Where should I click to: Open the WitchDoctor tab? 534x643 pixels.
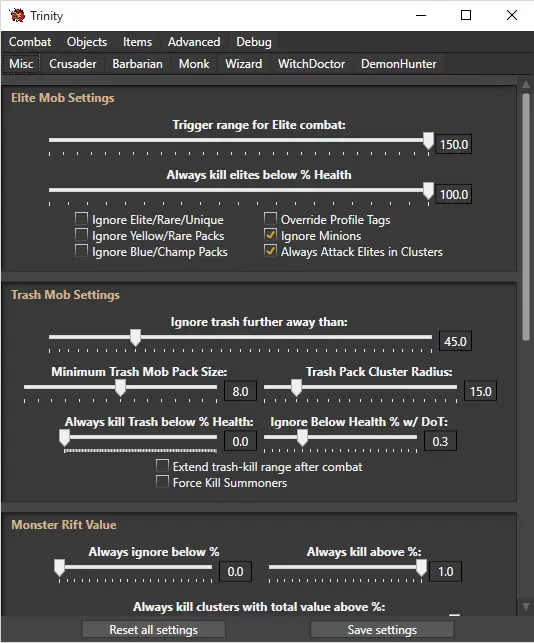(311, 64)
